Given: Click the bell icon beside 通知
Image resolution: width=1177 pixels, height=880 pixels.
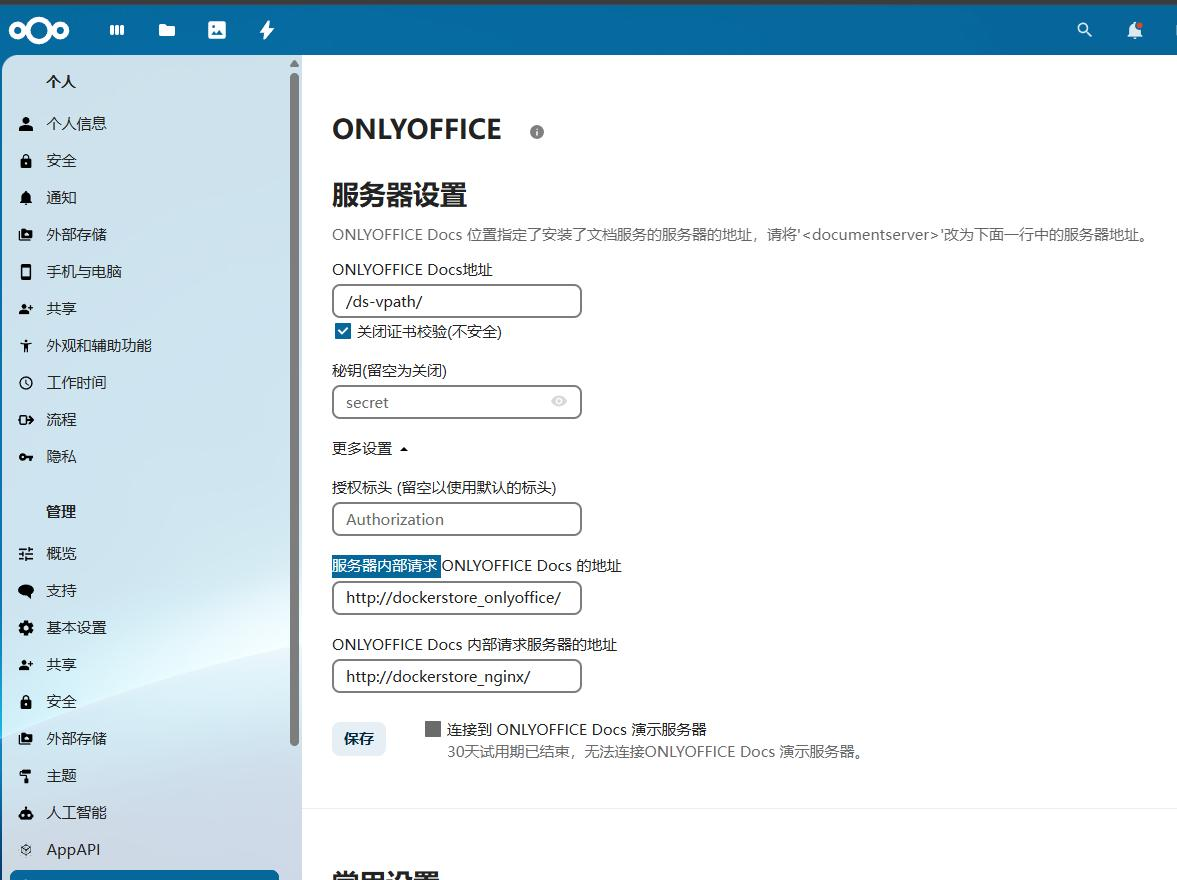Looking at the screenshot, I should click(26, 197).
